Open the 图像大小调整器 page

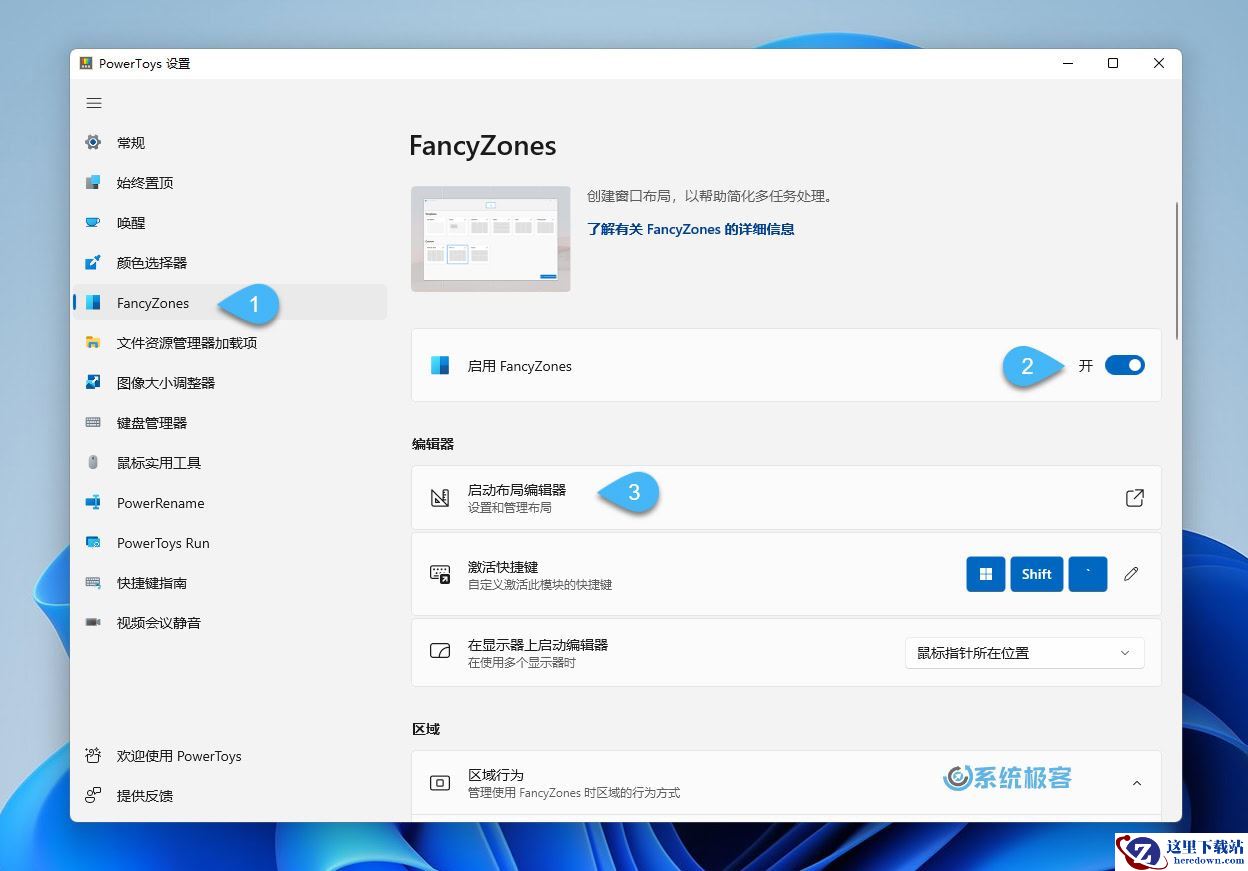pyautogui.click(x=229, y=382)
